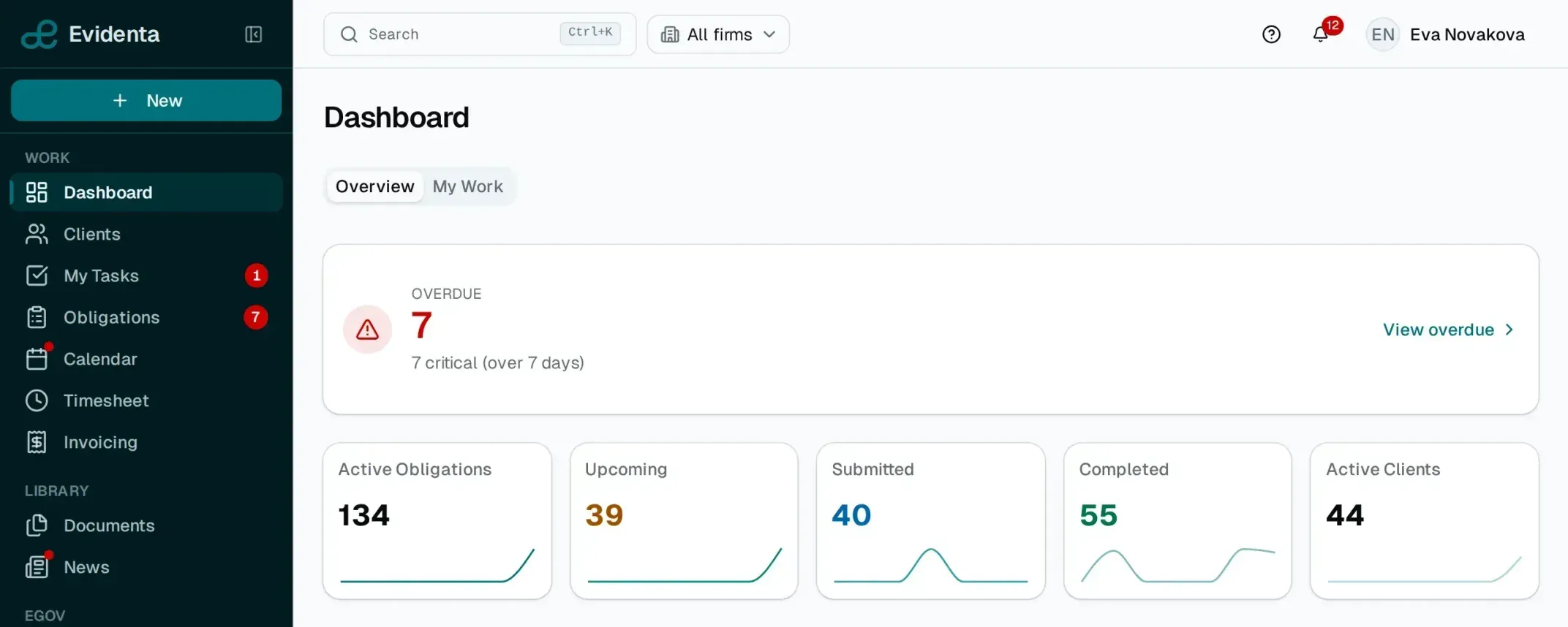
Task: Follow the View overdue link
Action: pyautogui.click(x=1448, y=330)
